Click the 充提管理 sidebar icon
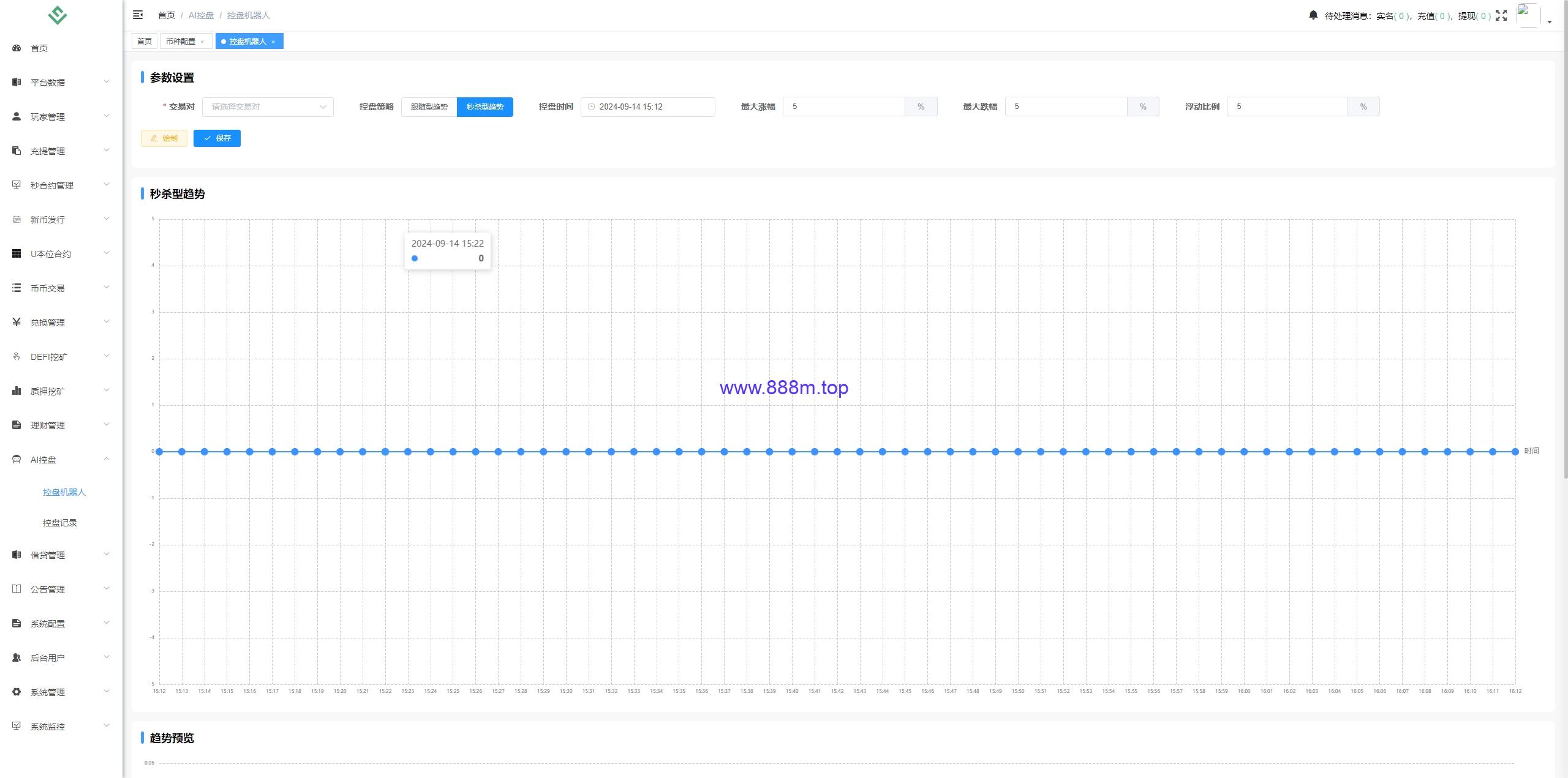The width and height of the screenshot is (1568, 778). 17,151
